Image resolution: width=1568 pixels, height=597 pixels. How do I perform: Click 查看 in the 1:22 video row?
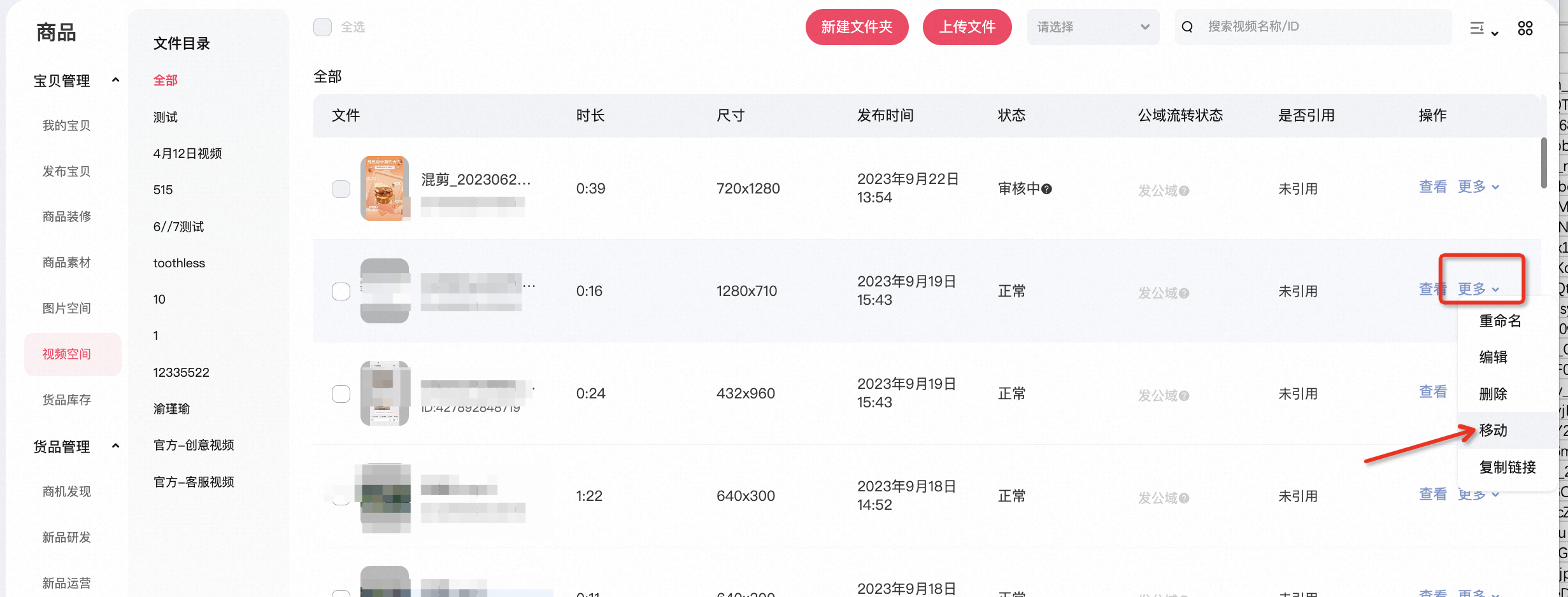(1433, 494)
